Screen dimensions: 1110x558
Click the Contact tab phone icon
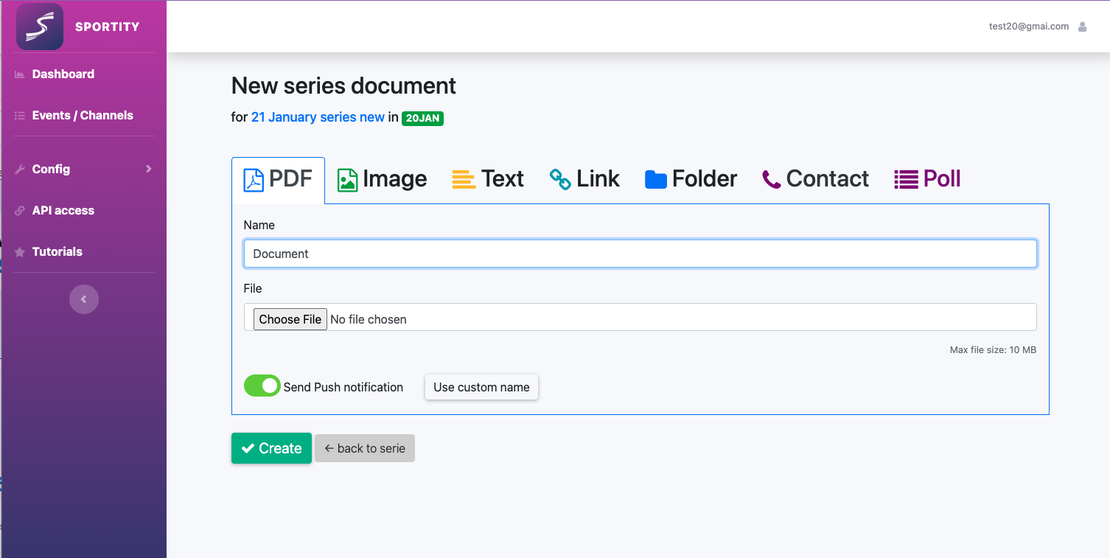(x=771, y=180)
